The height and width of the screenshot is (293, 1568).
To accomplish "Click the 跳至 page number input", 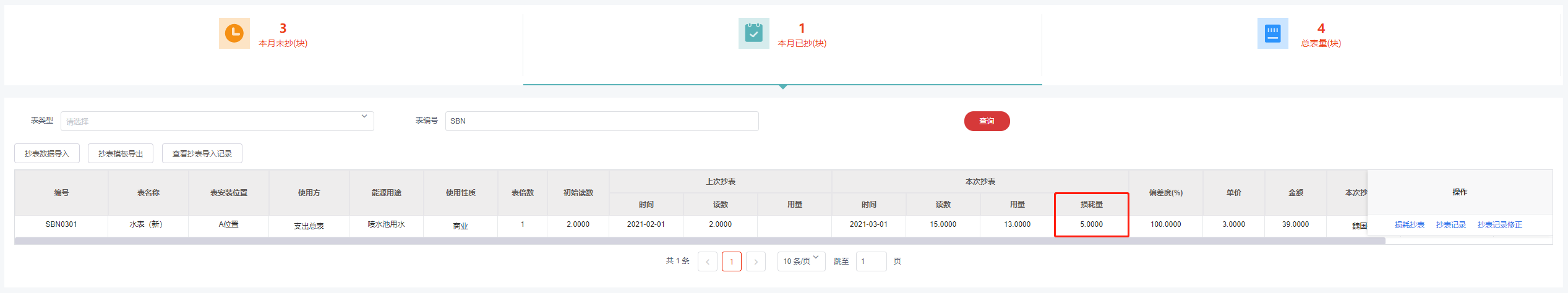I will [x=871, y=261].
